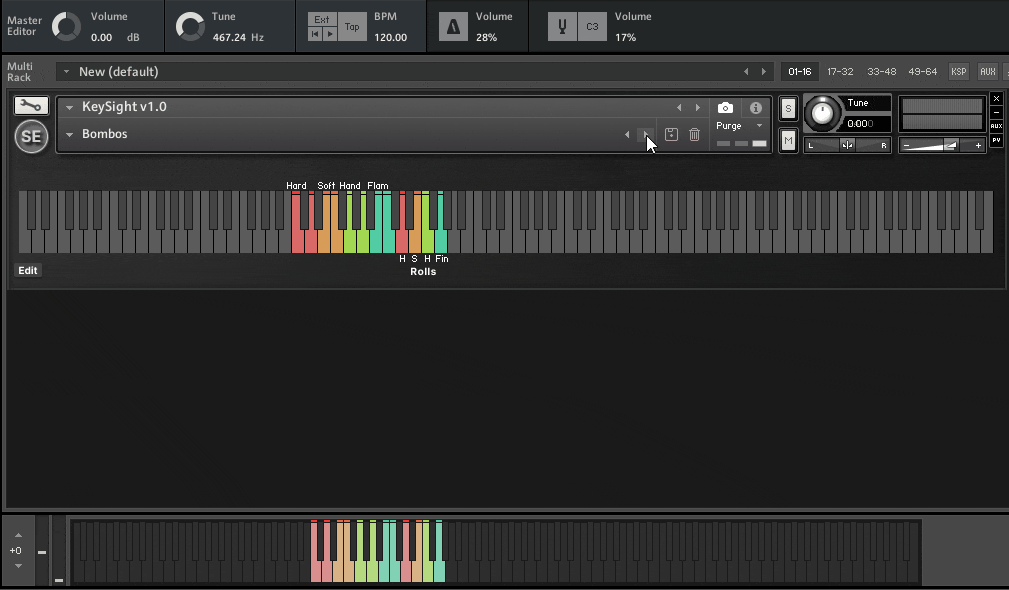Click the SE instrument logo
1009x590 pixels.
click(x=31, y=136)
